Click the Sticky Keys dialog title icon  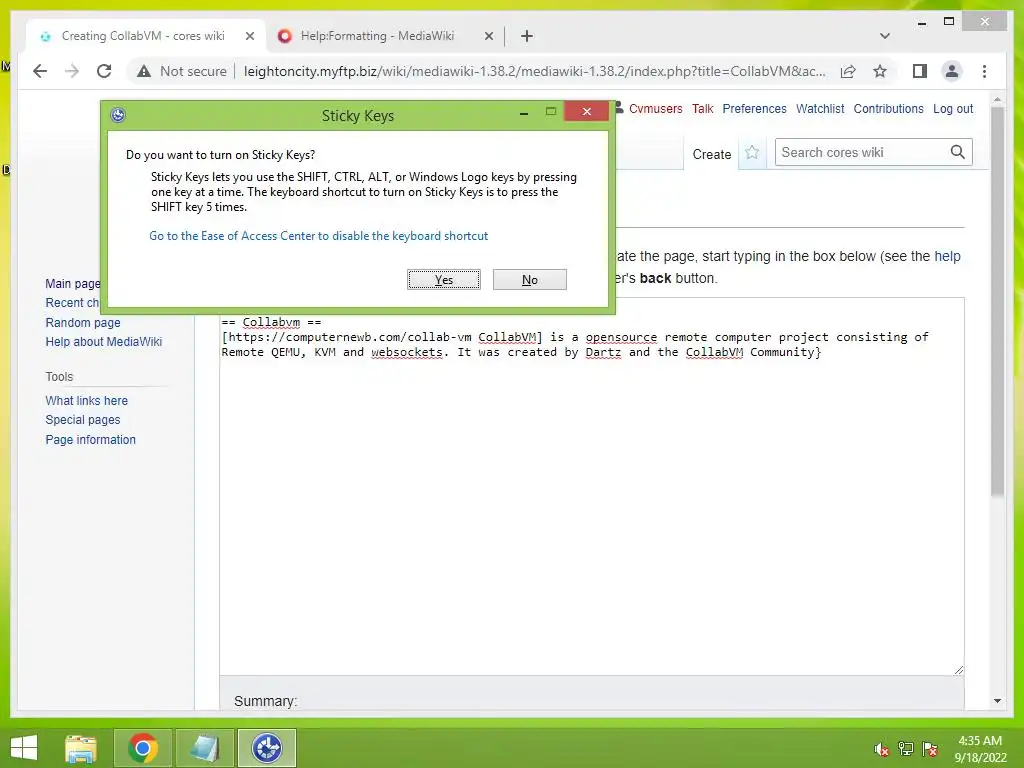click(x=118, y=116)
